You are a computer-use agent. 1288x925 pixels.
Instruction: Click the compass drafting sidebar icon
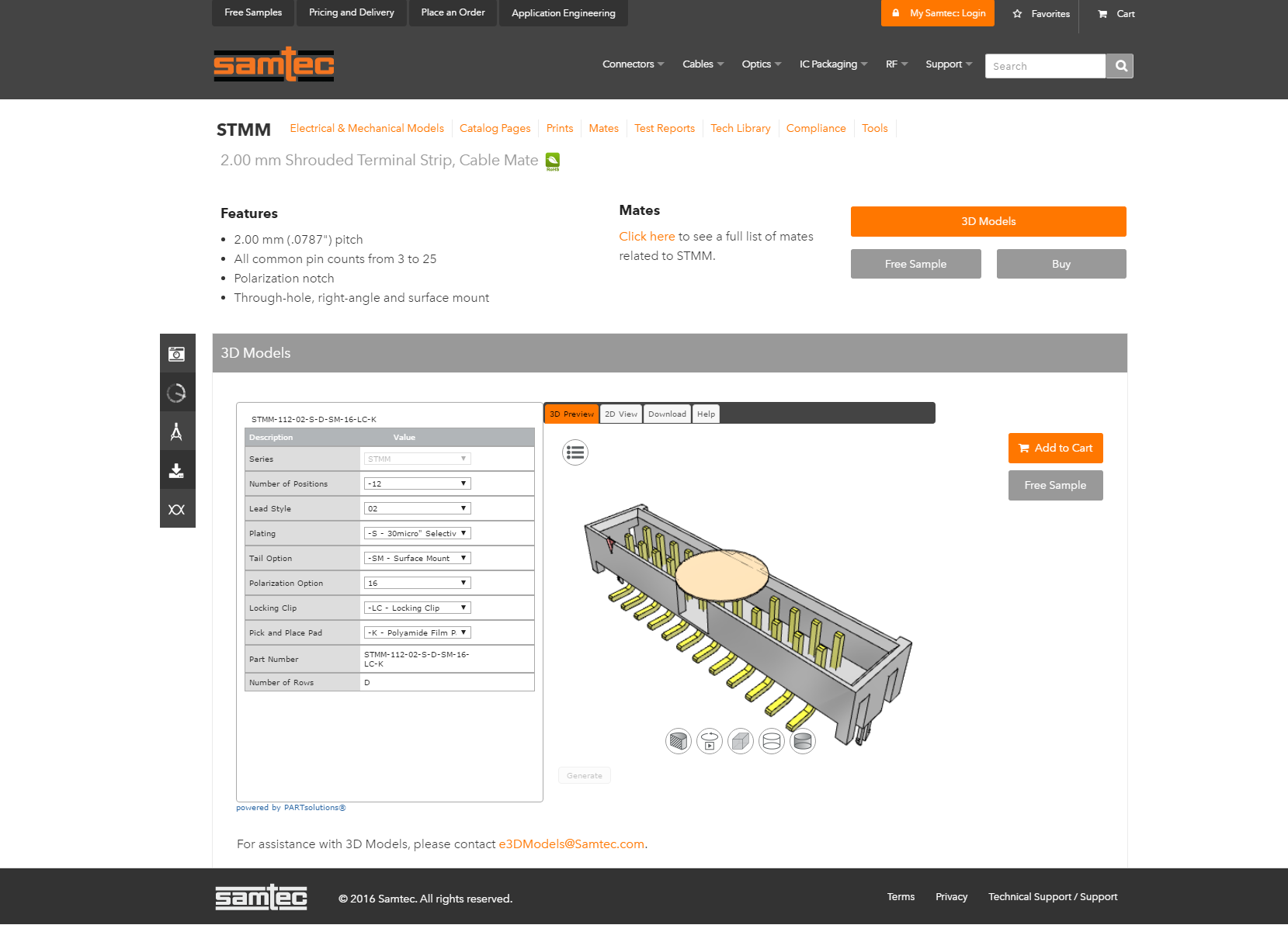(x=177, y=431)
